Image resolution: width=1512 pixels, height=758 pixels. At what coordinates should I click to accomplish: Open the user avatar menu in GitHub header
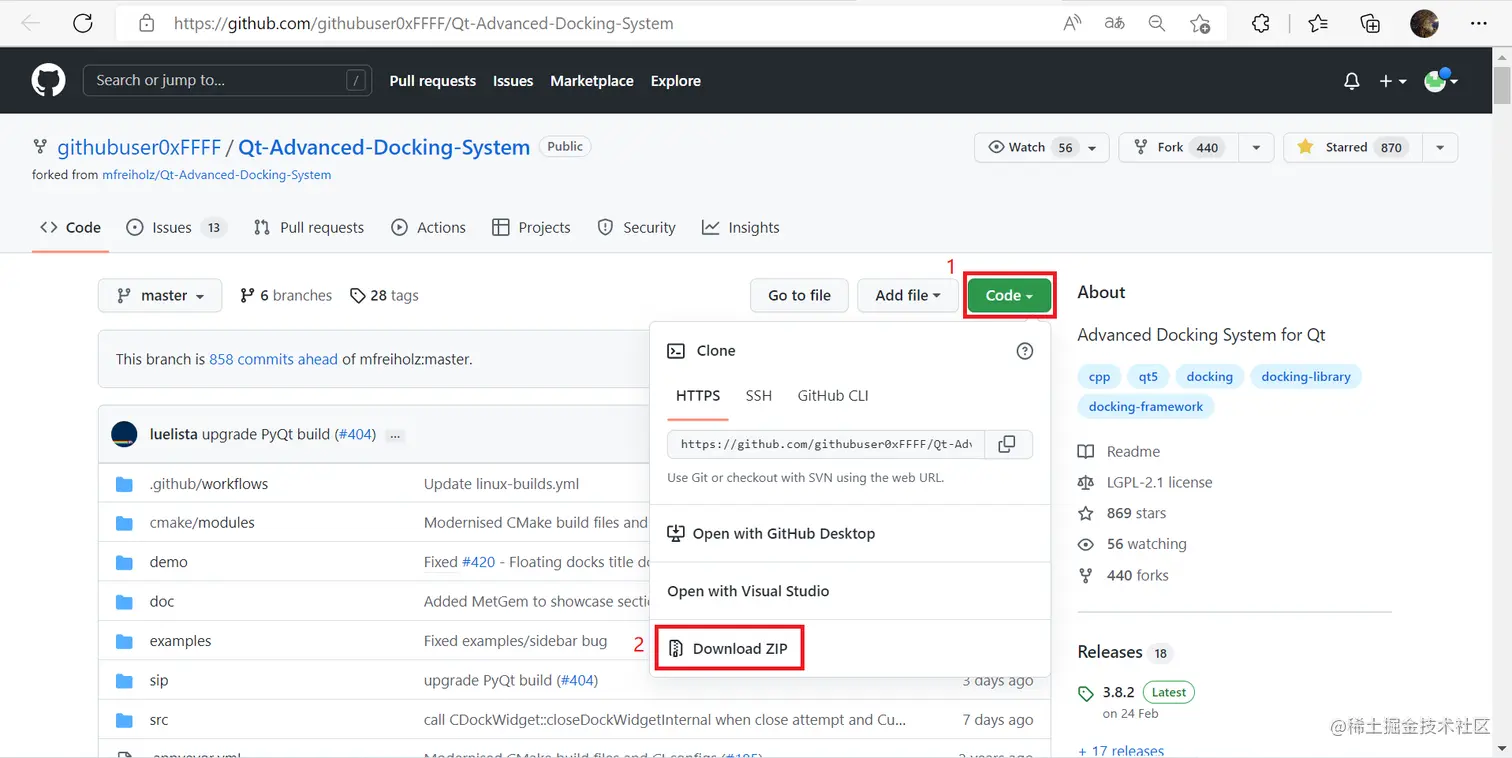[1441, 81]
